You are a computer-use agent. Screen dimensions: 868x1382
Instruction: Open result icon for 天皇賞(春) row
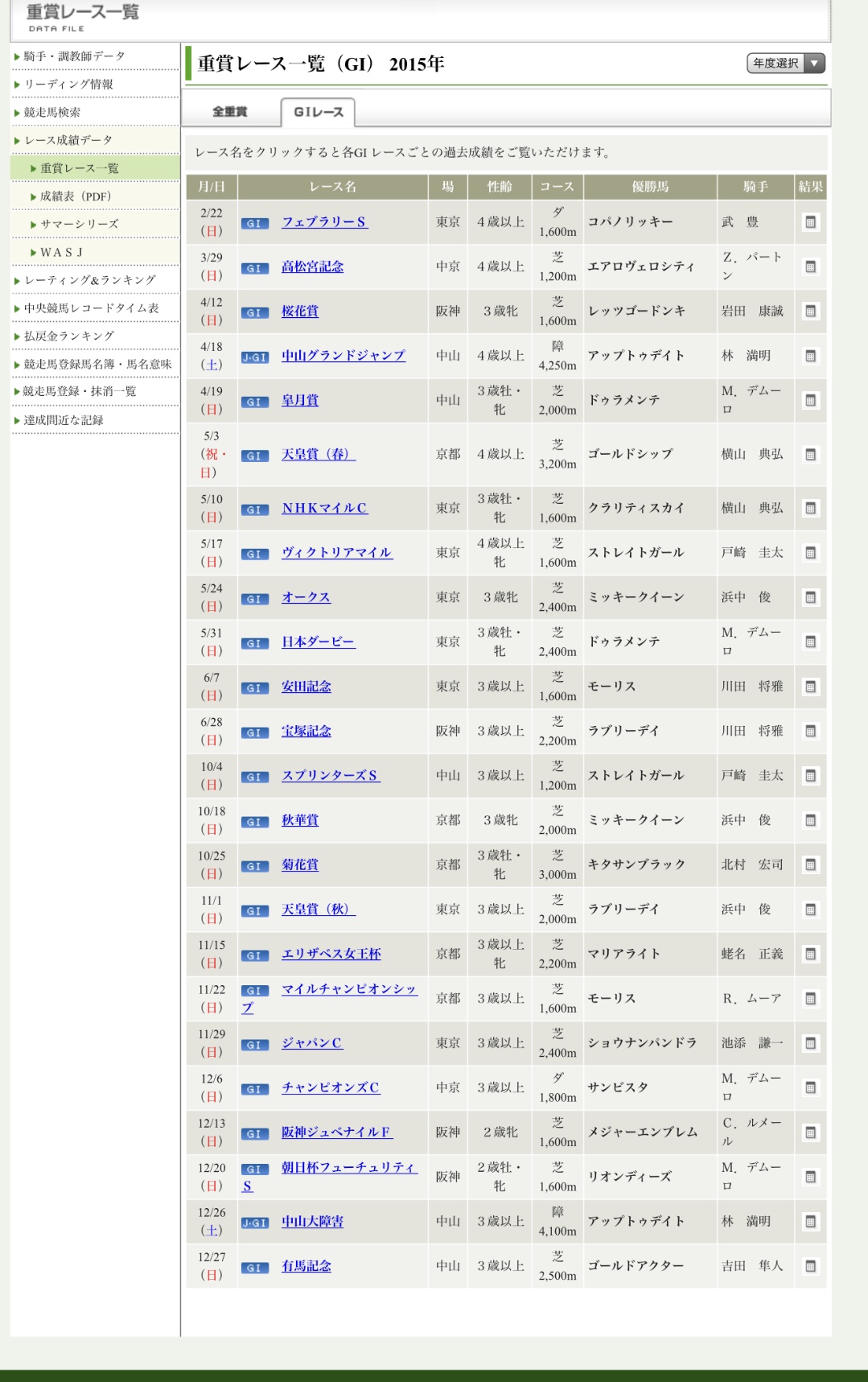810,455
